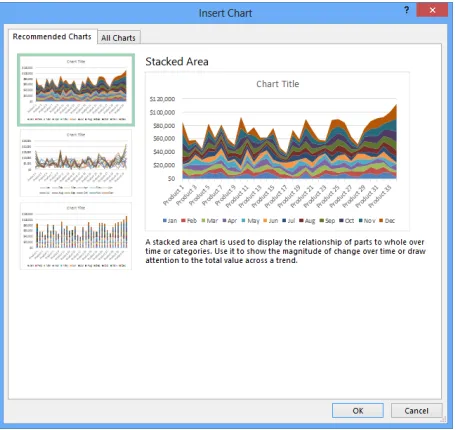
Task: Click the Dec legend entry
Action: (x=387, y=221)
